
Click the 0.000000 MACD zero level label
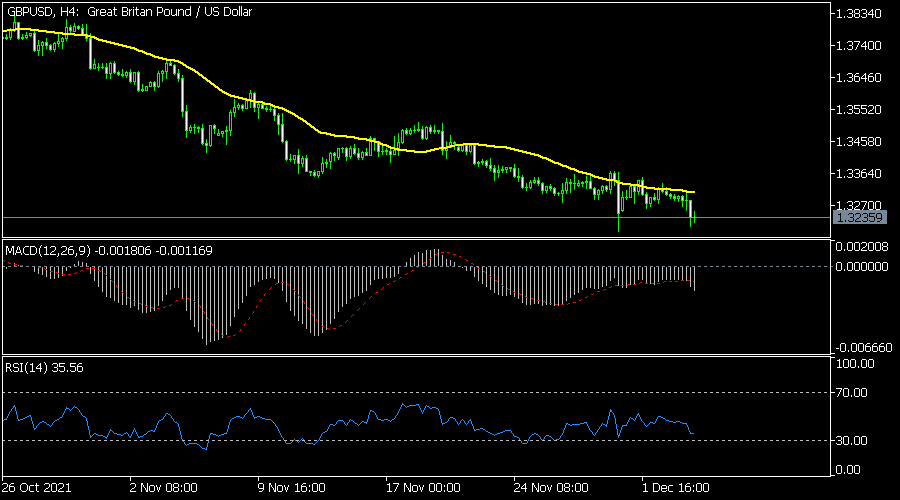(x=862, y=267)
